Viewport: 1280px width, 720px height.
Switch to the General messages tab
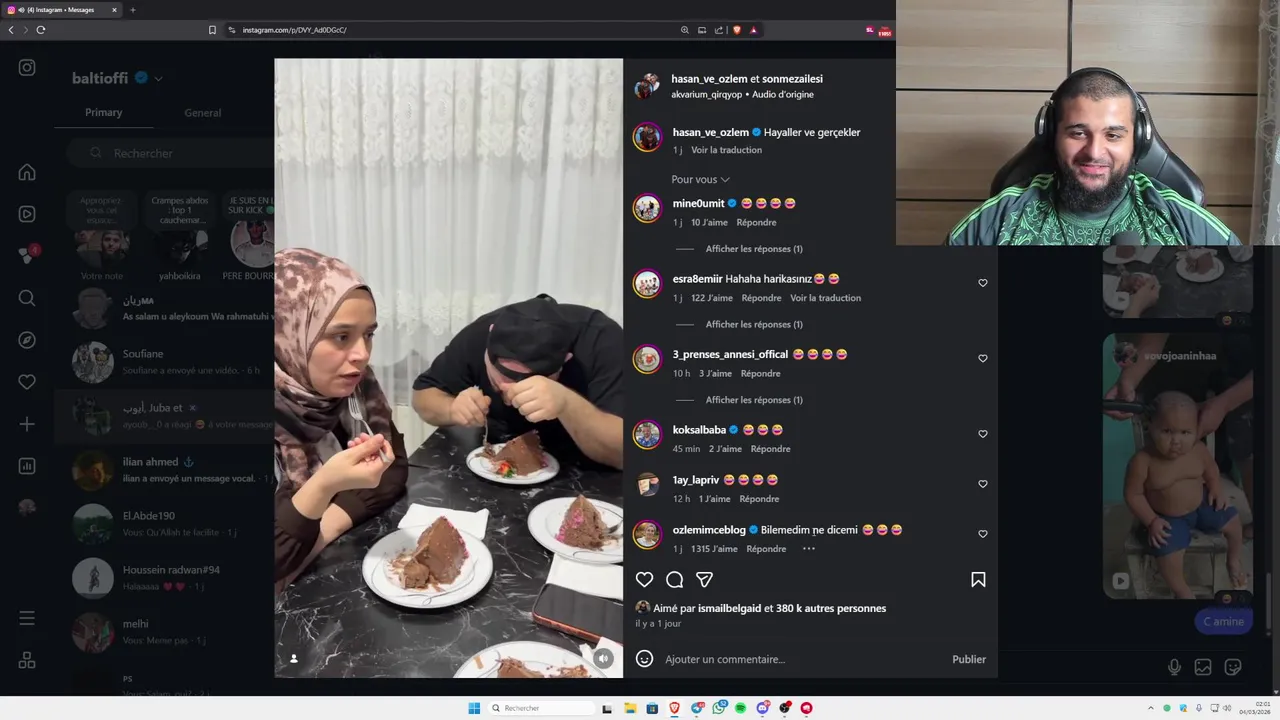tap(202, 113)
